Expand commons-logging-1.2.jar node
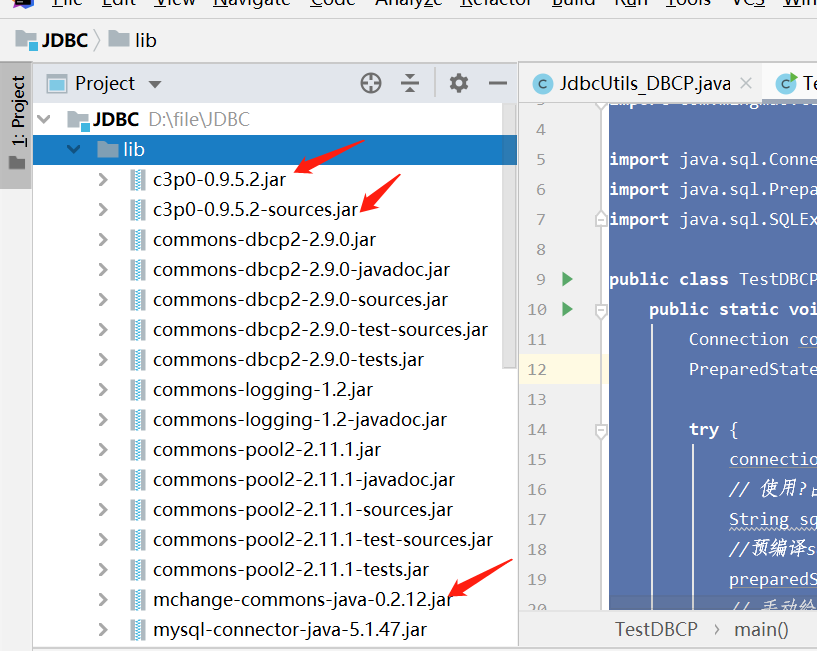Image resolution: width=817 pixels, height=651 pixels. coord(103,390)
